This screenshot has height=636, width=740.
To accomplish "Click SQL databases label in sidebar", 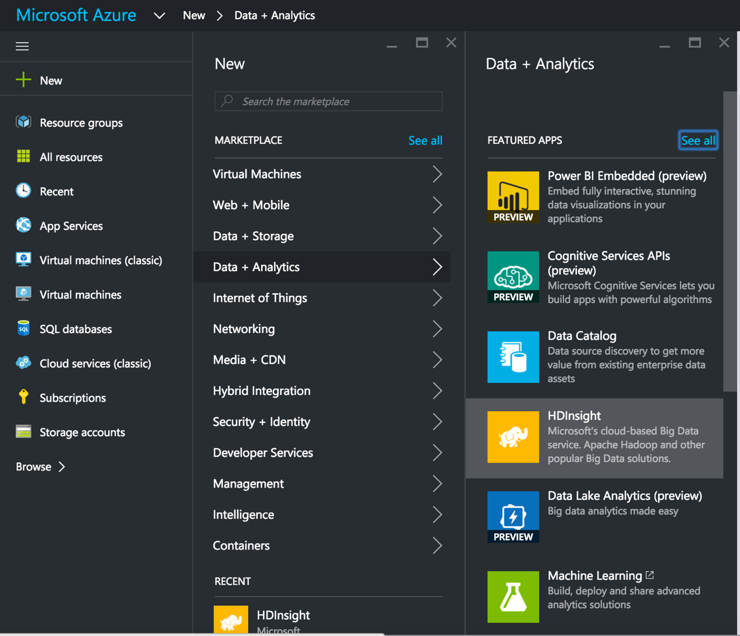I will click(x=76, y=329).
